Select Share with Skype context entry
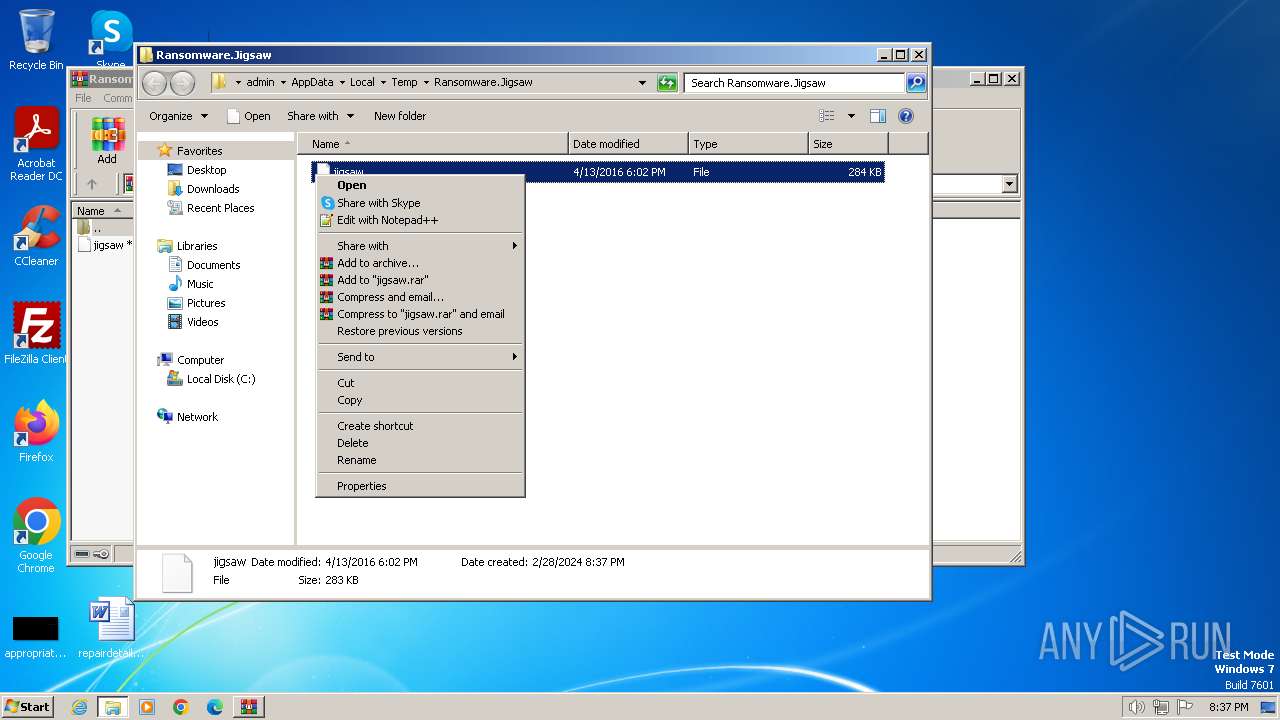This screenshot has width=1280, height=720. pos(420,203)
